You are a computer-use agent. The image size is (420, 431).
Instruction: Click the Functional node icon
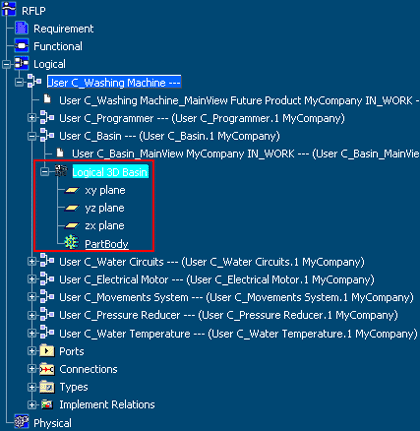pos(22,46)
